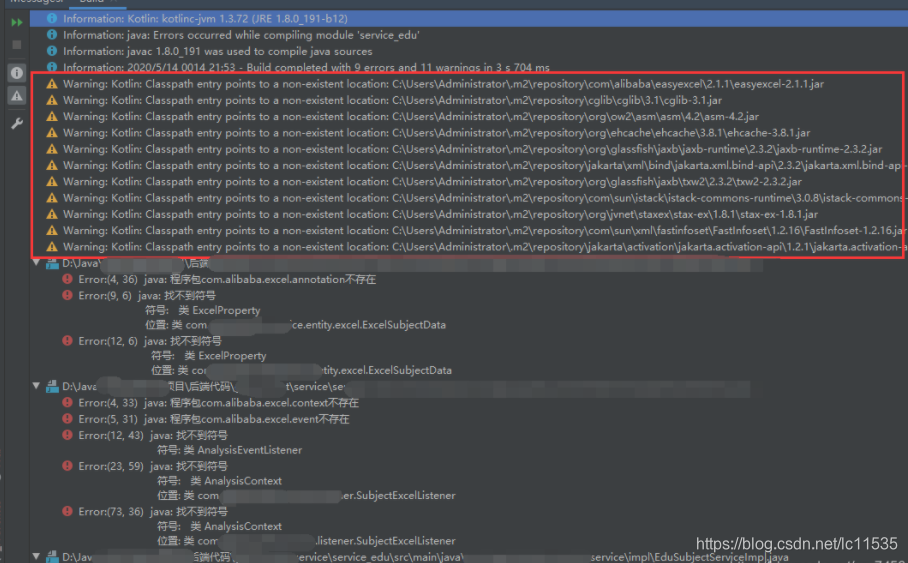908x563 pixels.
Task: Click warning icon of jaxb-runtime row
Action: [52, 149]
